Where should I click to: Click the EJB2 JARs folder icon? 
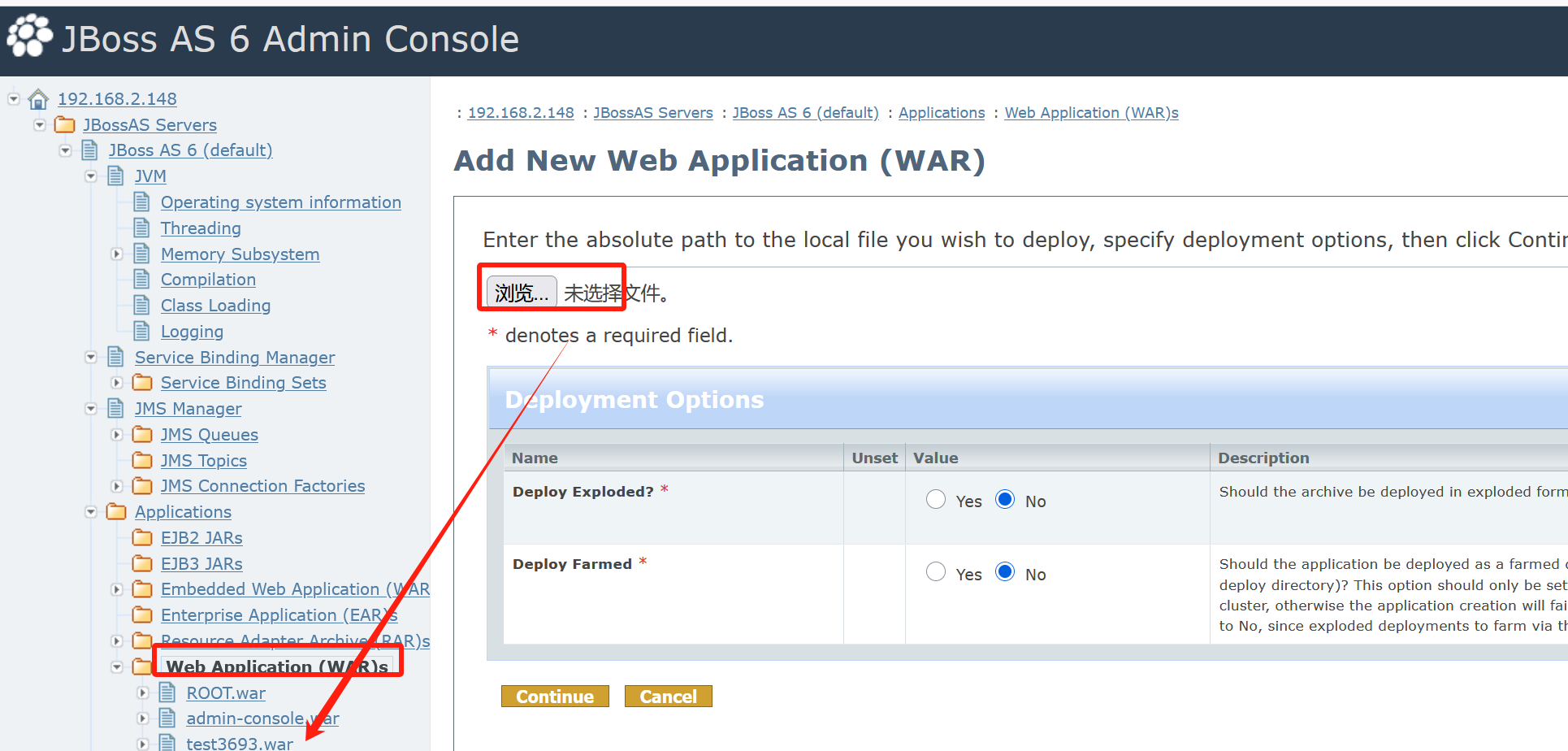click(x=142, y=537)
